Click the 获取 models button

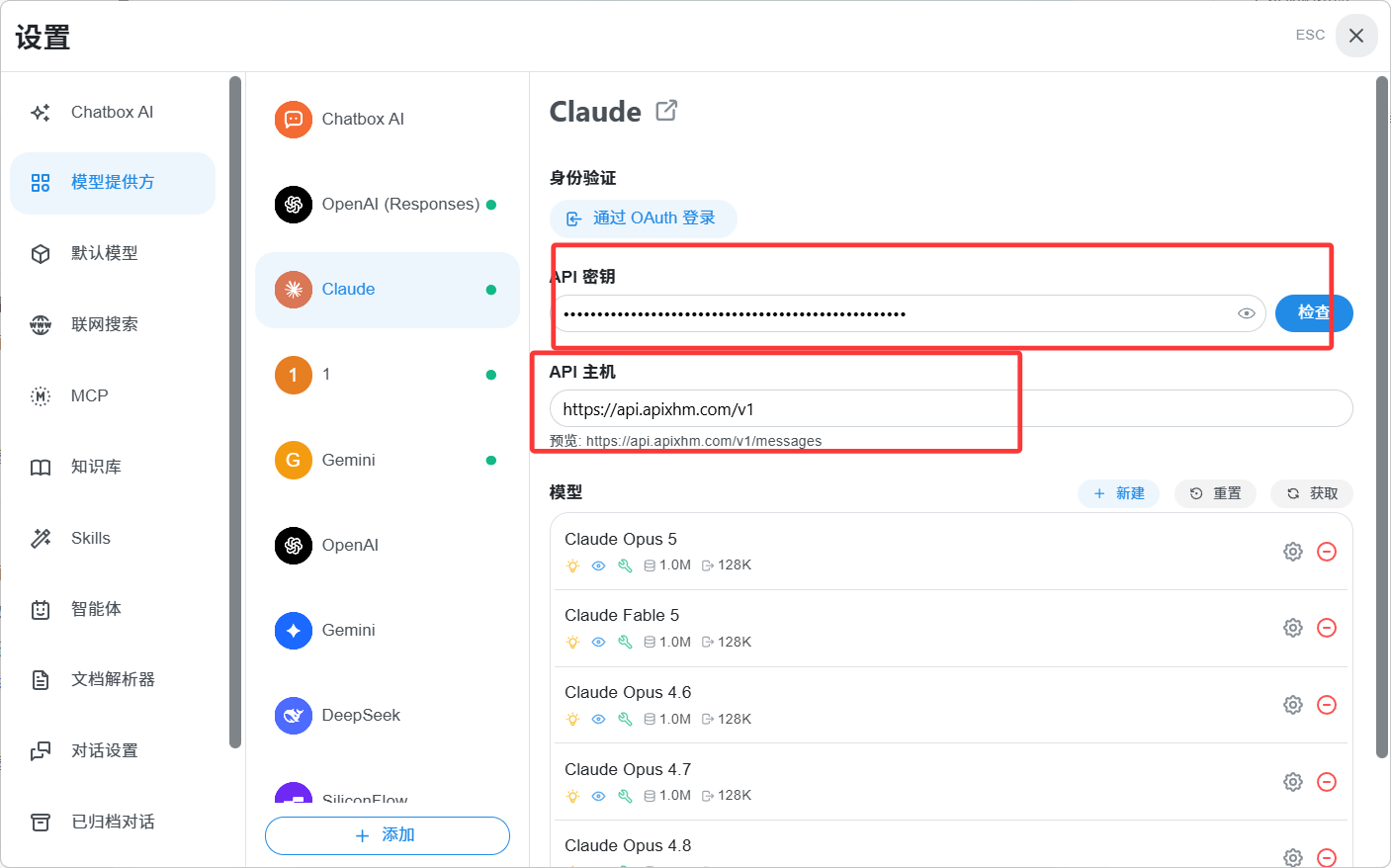[x=1312, y=493]
